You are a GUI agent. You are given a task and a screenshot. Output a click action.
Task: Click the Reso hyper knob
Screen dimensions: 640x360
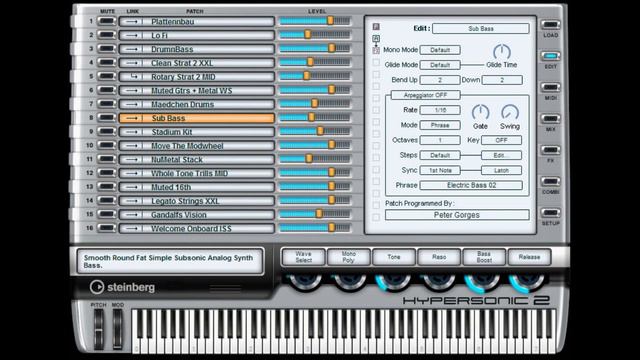[x=439, y=281]
